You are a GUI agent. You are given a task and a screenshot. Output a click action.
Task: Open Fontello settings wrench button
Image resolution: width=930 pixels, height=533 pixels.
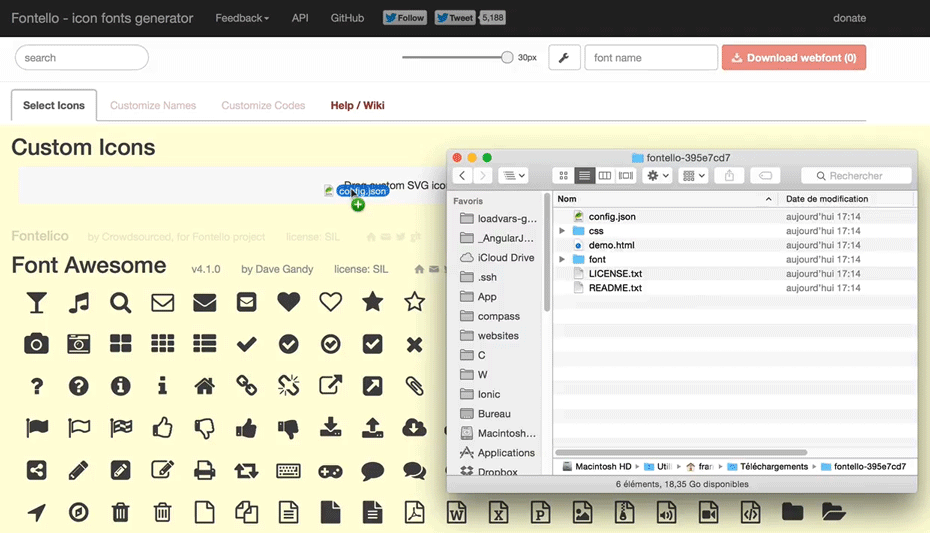(564, 58)
